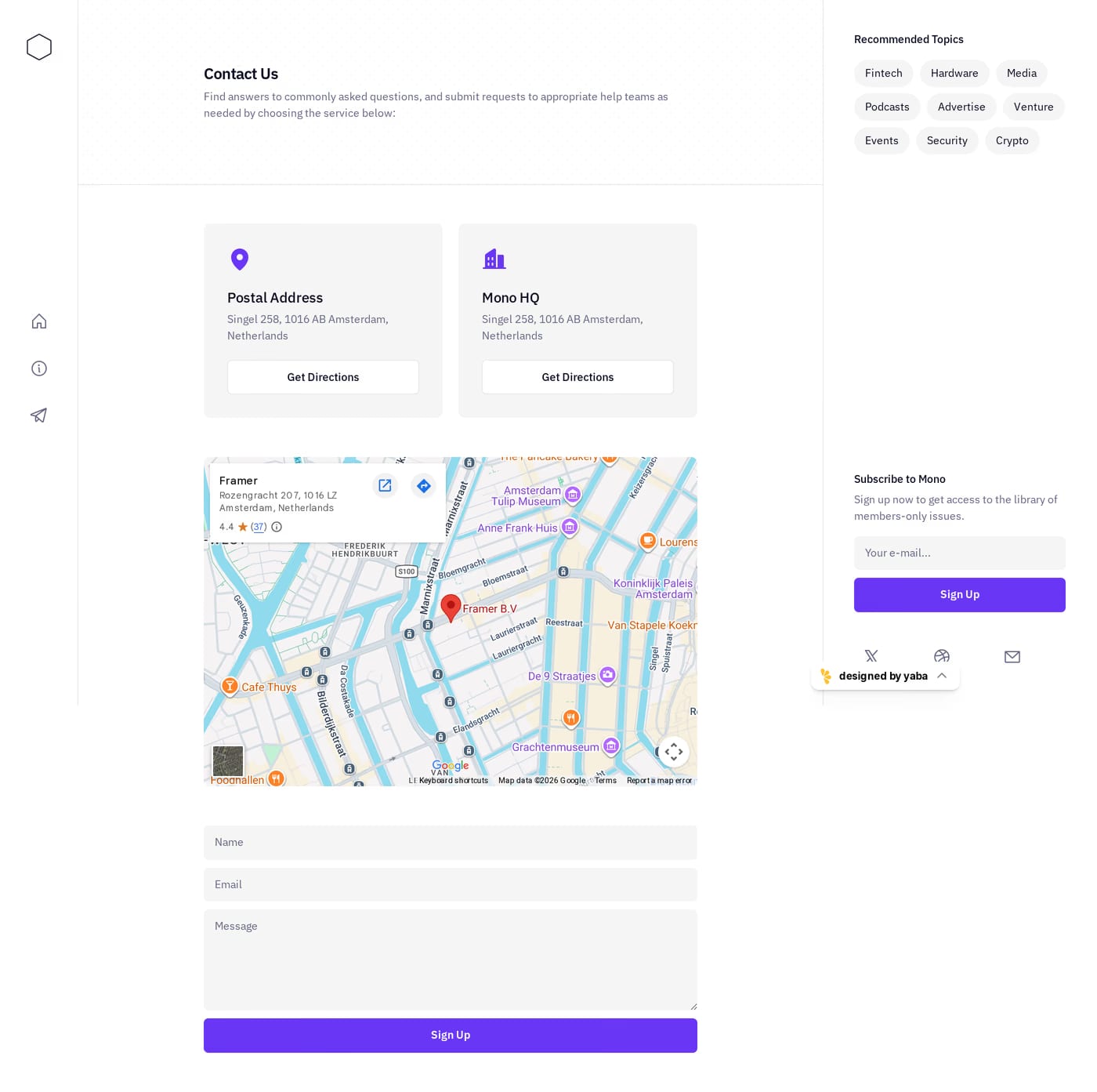This screenshot has height=1092, width=1097.
Task: Click the hexagon logo in sidebar
Action: (x=39, y=47)
